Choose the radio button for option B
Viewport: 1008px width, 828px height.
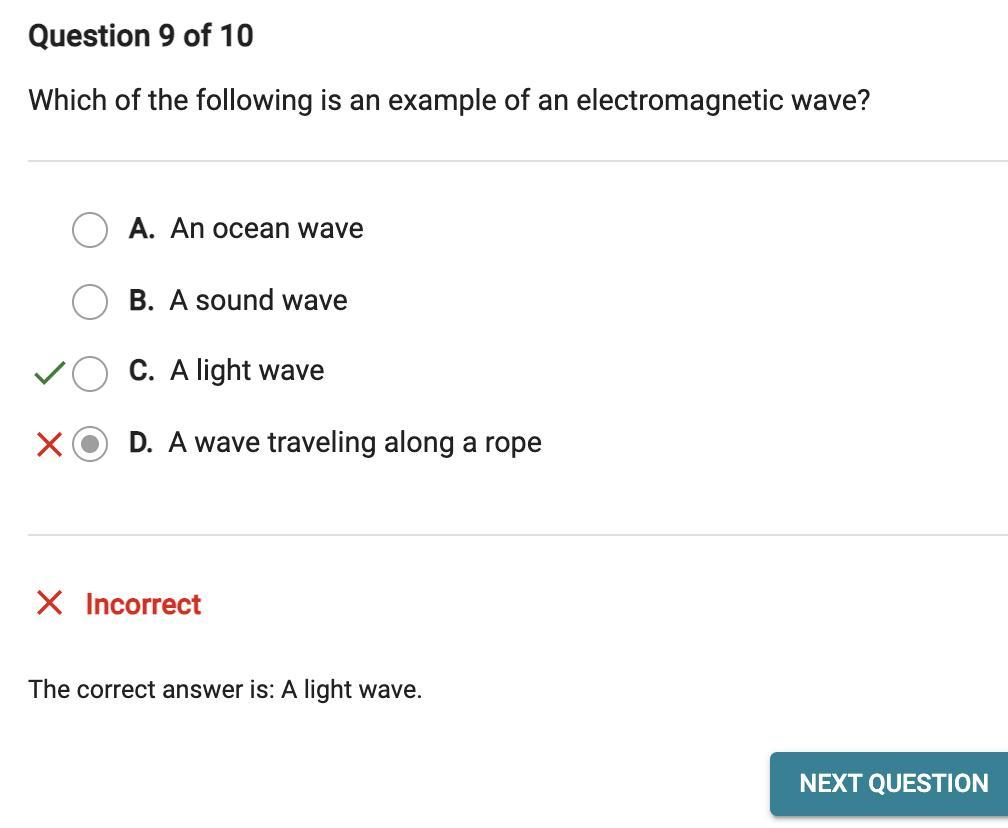click(90, 301)
